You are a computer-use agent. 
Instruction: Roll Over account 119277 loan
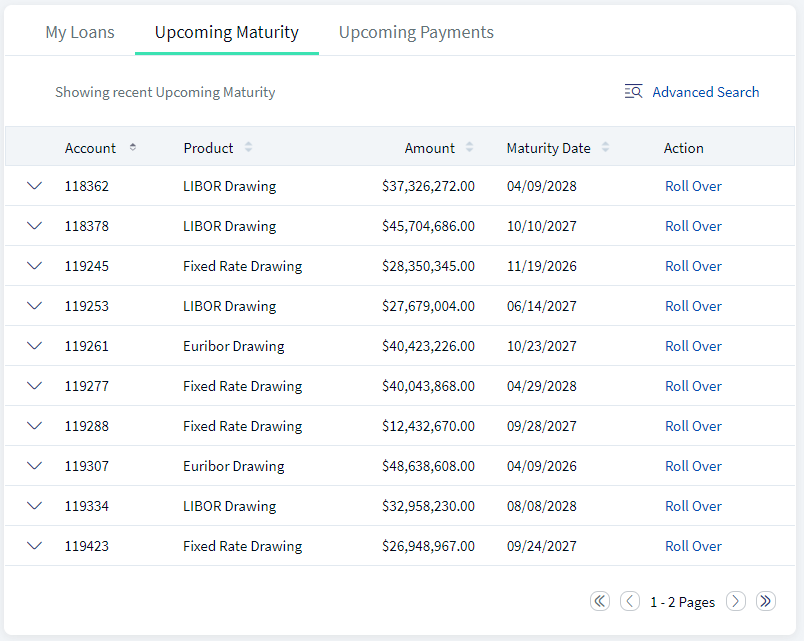click(693, 386)
